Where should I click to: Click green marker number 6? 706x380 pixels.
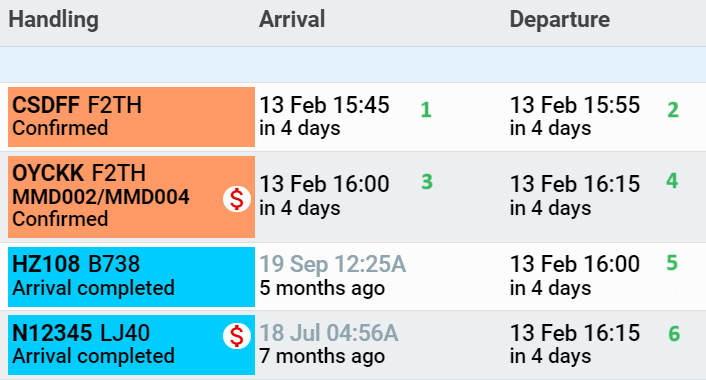coord(674,334)
